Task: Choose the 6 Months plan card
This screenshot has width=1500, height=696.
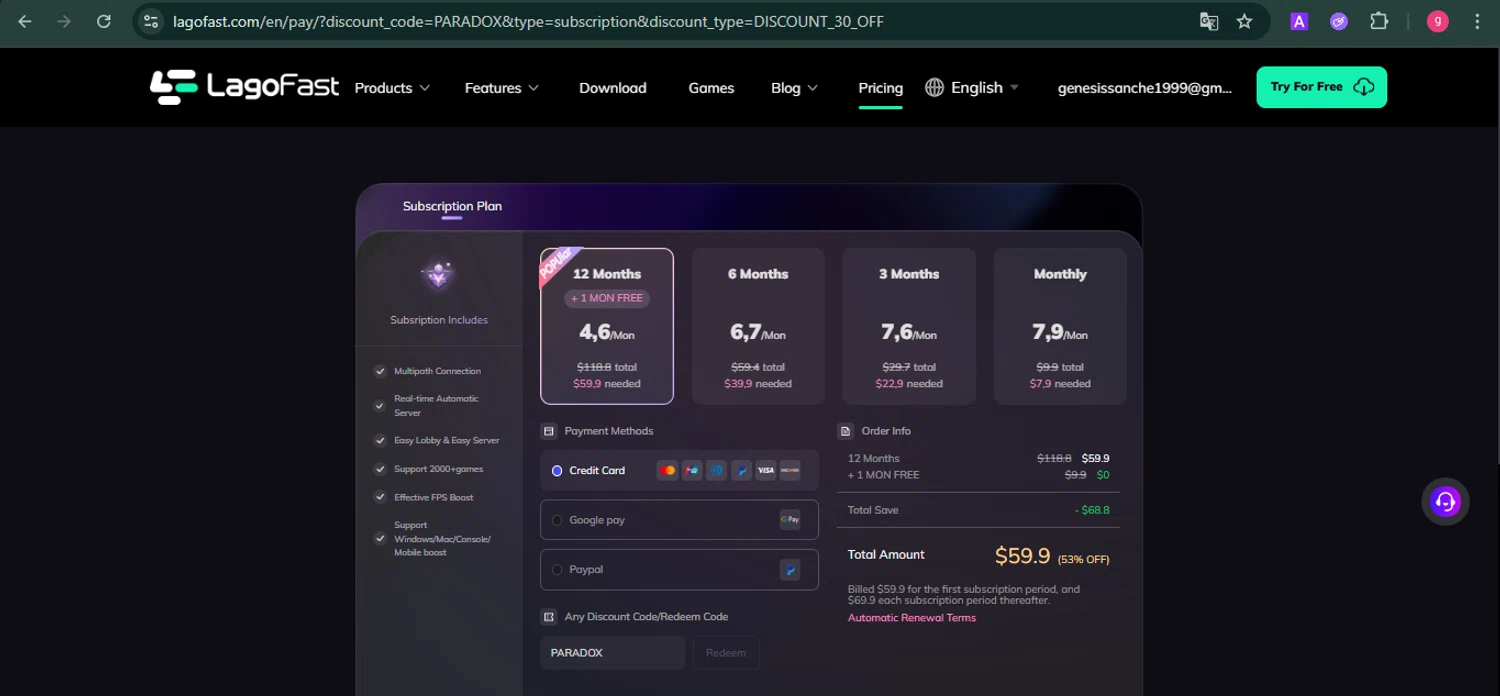Action: 758,326
